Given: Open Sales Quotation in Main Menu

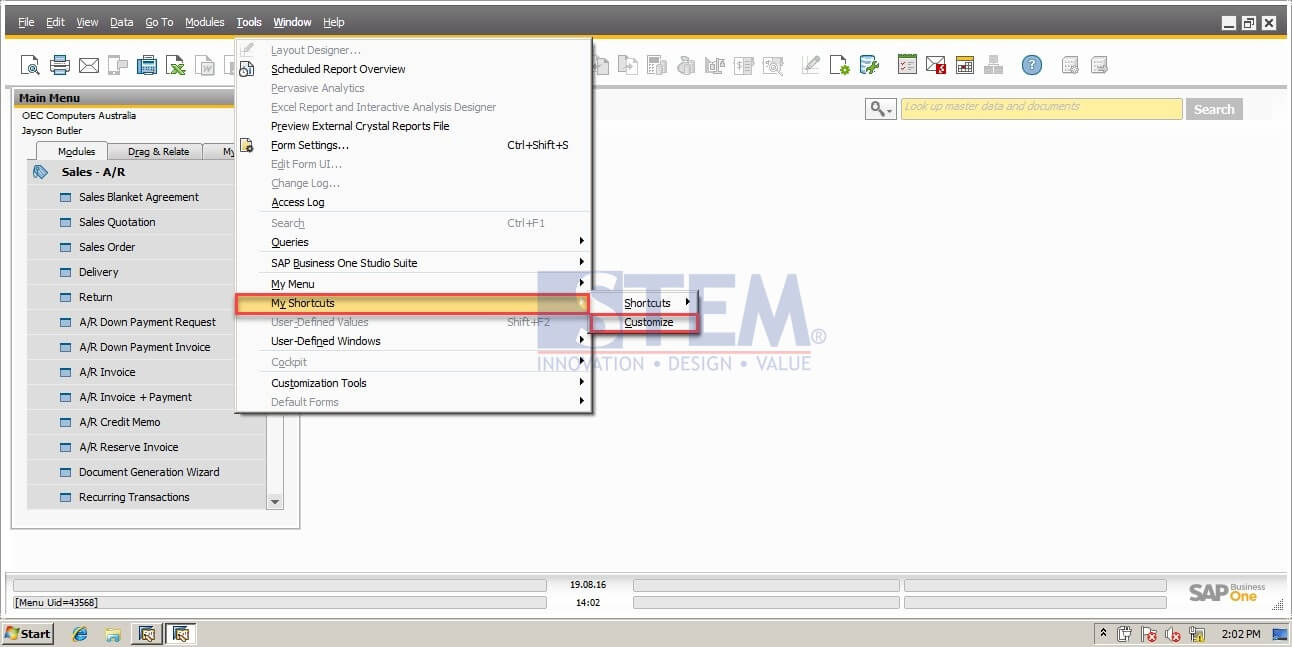Looking at the screenshot, I should [x=117, y=222].
